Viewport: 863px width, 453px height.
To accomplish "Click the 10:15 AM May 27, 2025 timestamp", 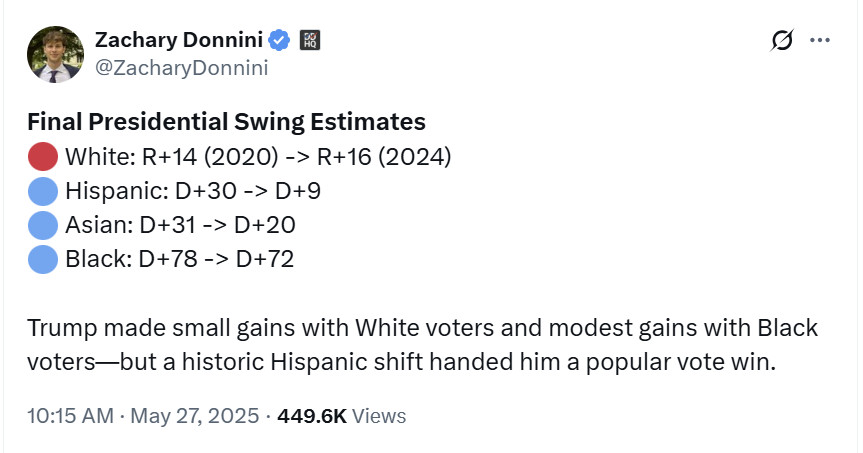I will click(143, 416).
